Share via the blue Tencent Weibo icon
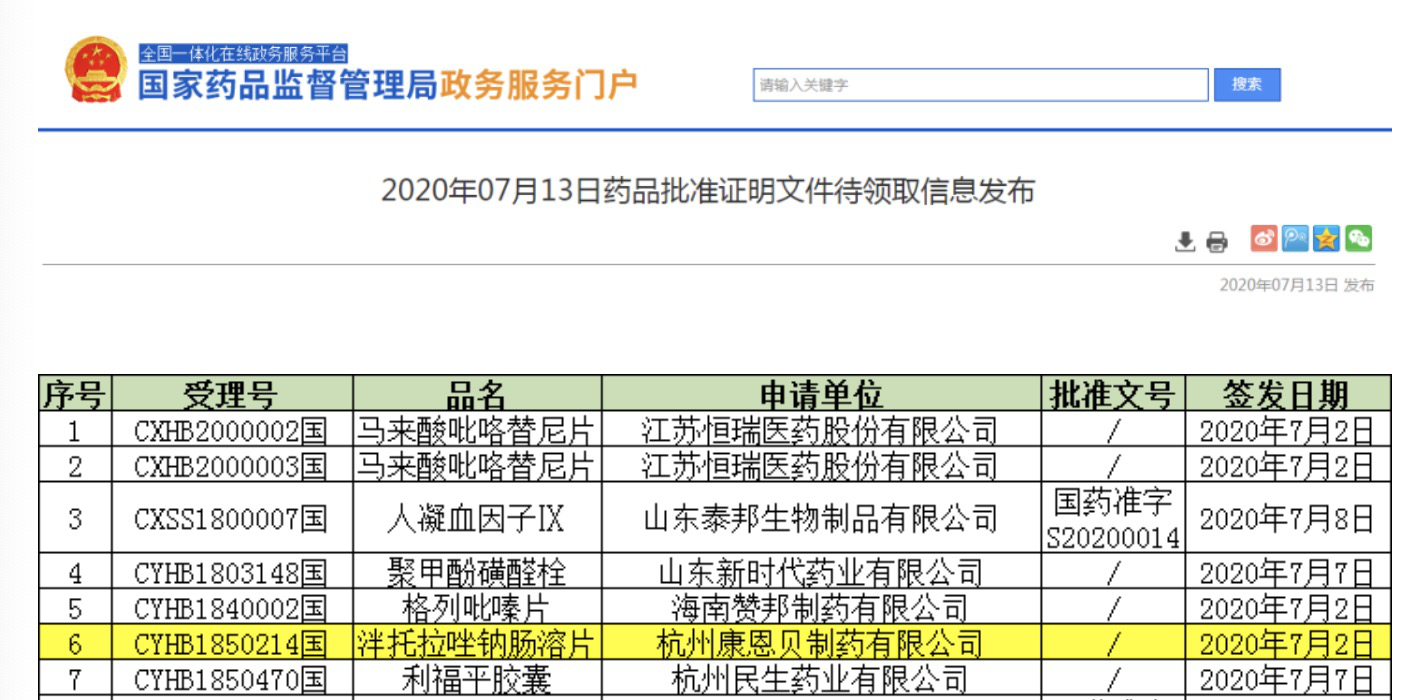 1295,239
